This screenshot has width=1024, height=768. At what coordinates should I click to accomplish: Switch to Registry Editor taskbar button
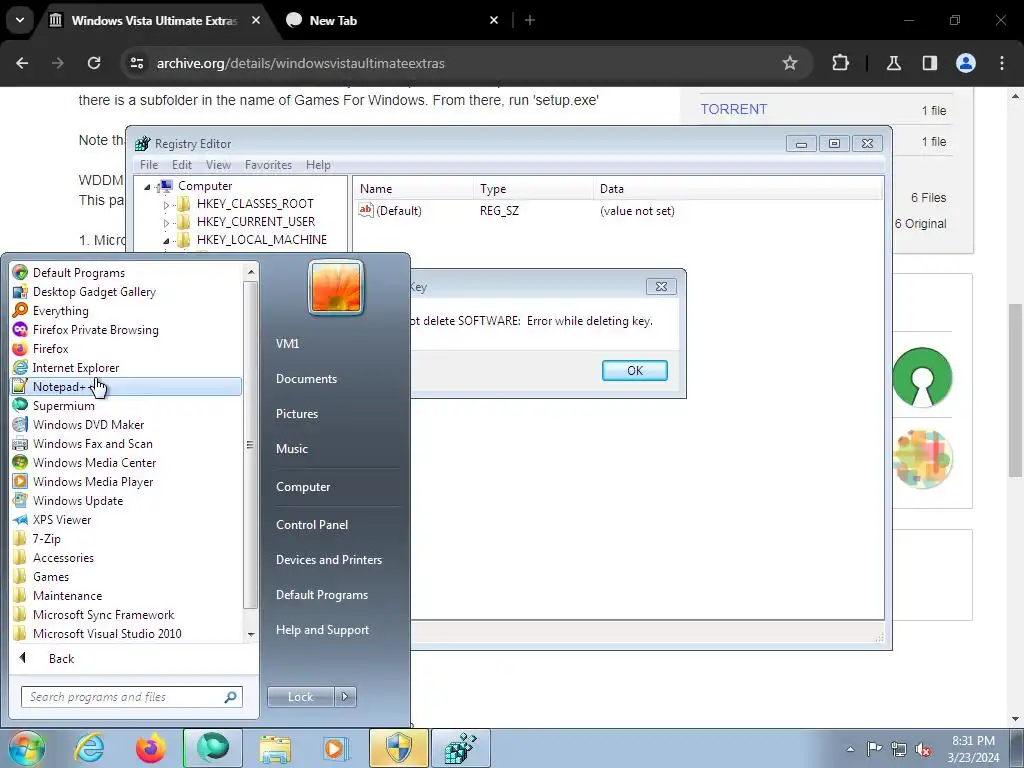pyautogui.click(x=460, y=748)
